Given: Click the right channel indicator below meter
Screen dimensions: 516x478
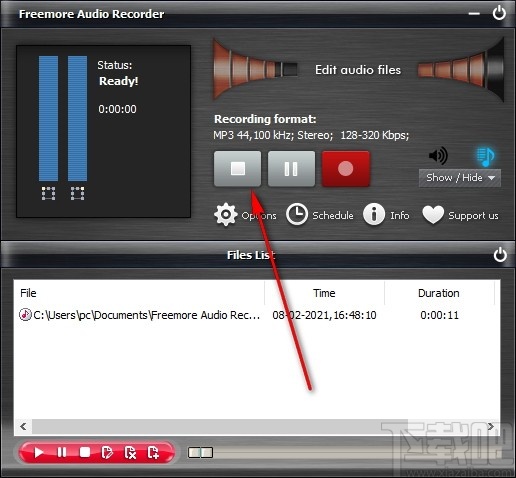Looking at the screenshot, I should pos(77,193).
